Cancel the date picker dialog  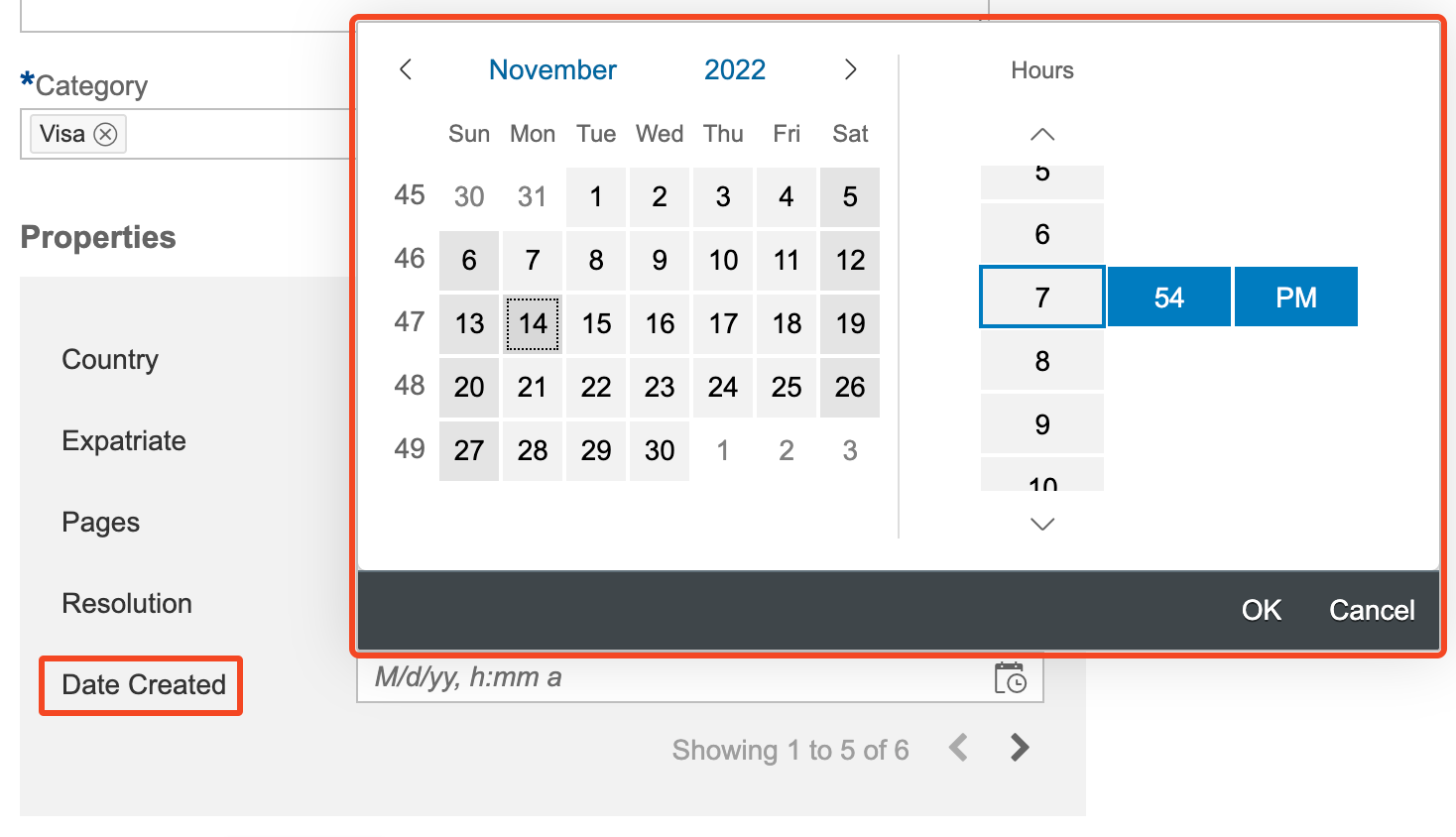pyautogui.click(x=1372, y=610)
